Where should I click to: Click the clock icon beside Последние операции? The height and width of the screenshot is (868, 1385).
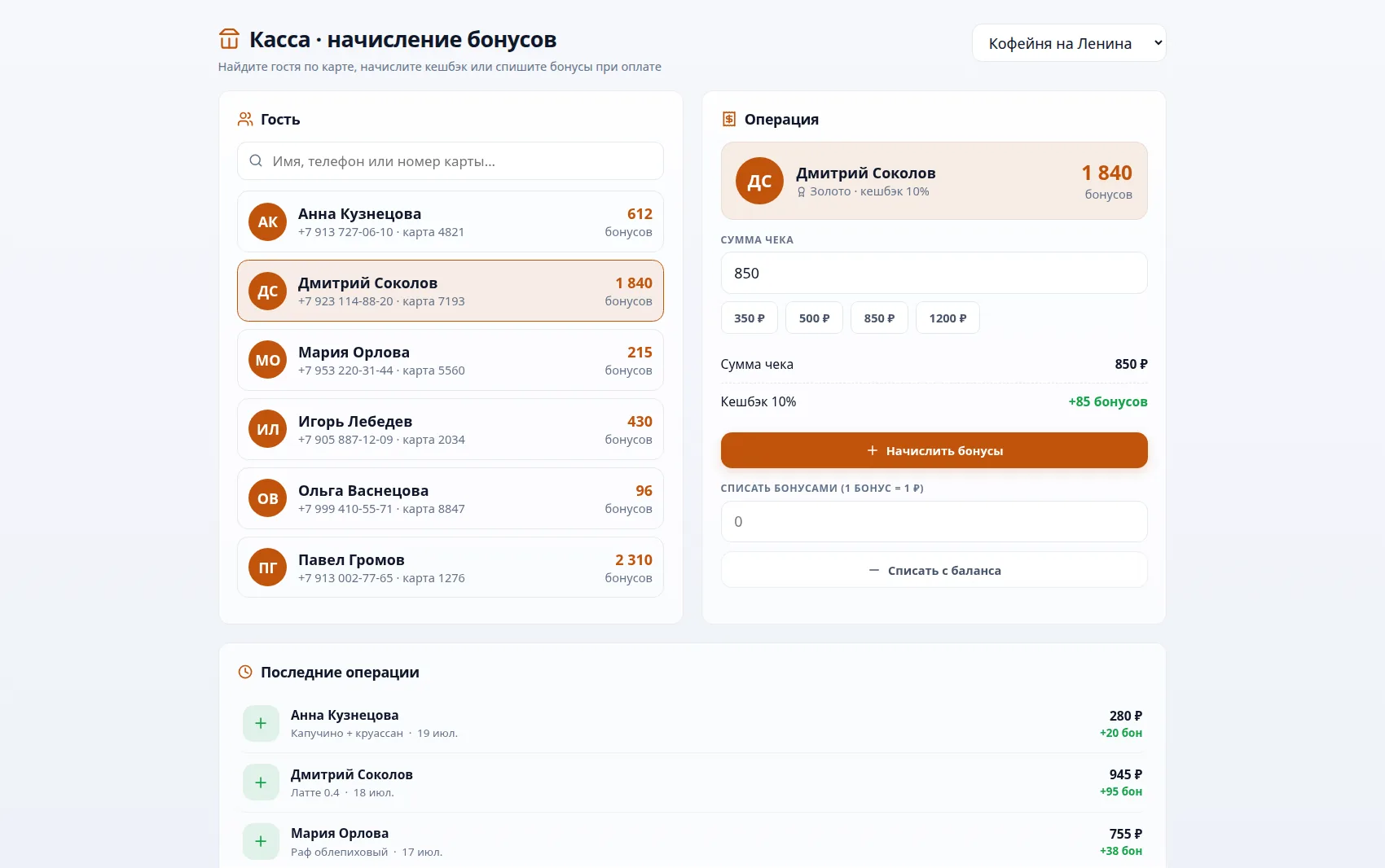(245, 672)
